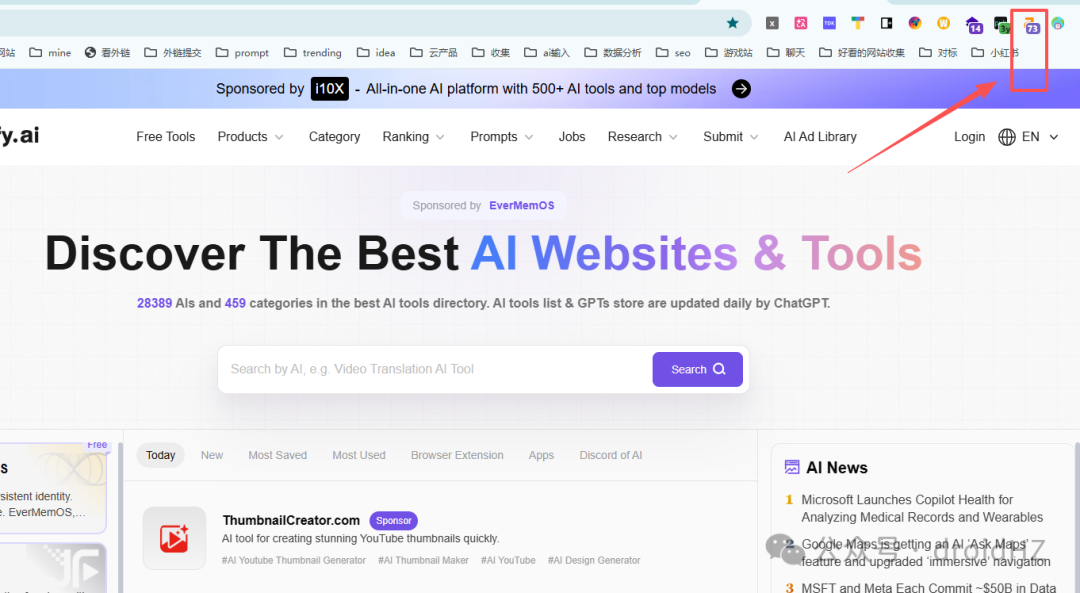Click the bookmark star in the address bar
This screenshot has height=593, width=1080.
732,23
